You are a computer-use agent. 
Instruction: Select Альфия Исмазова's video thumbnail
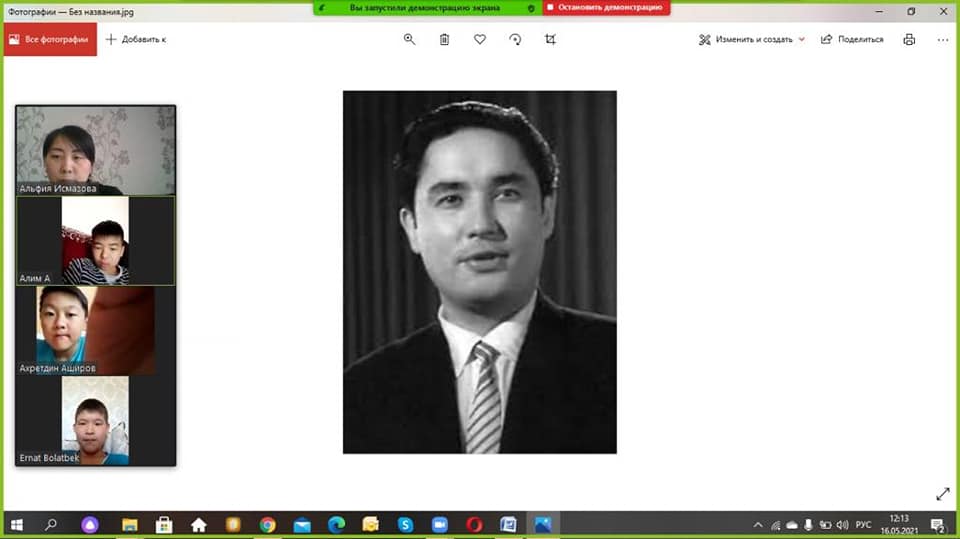(x=95, y=150)
